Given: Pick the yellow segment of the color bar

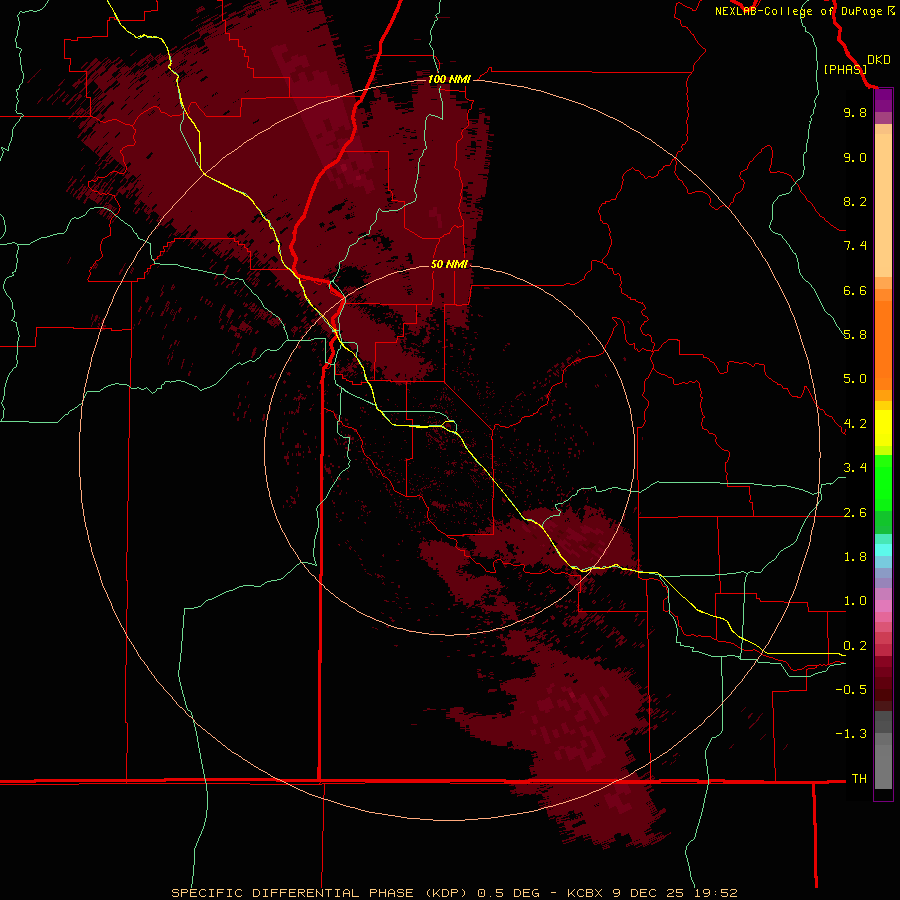Looking at the screenshot, I should point(883,428).
